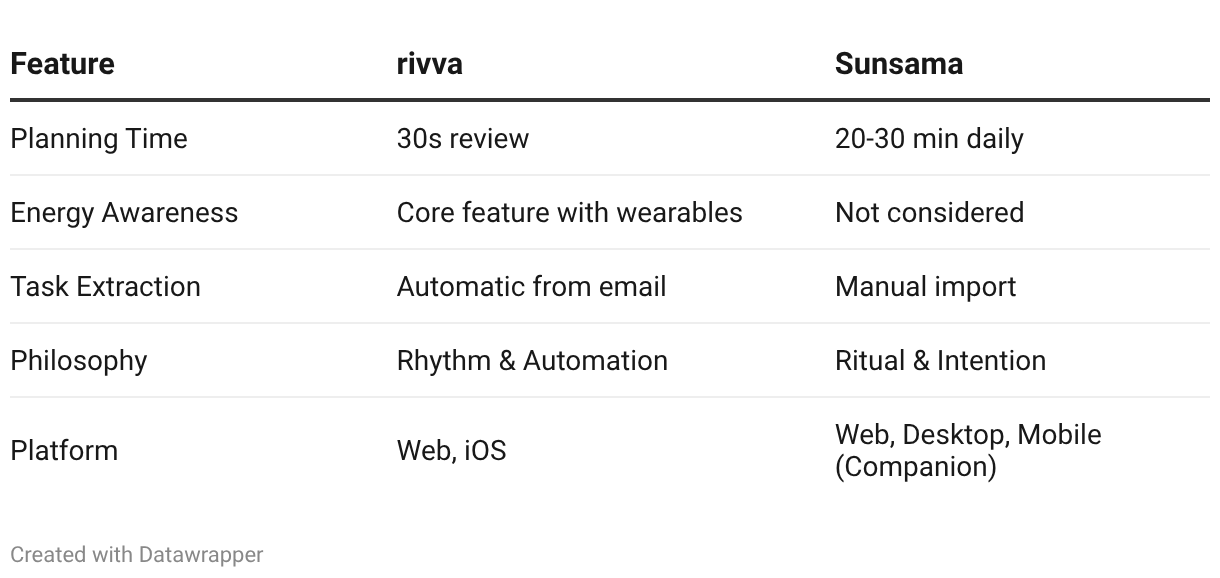1220x578 pixels.
Task: Click the rivva column header
Action: [x=430, y=64]
